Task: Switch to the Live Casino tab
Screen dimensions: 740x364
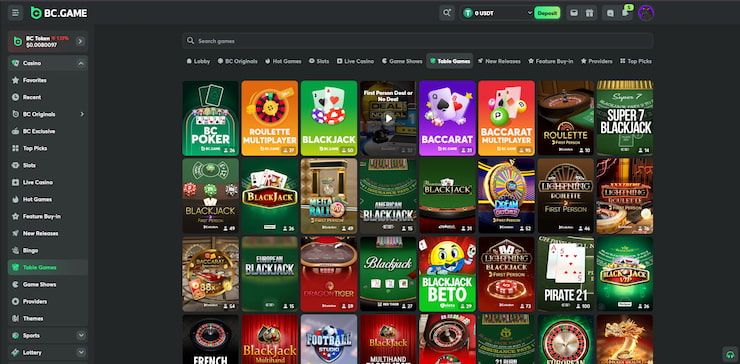Action: (x=355, y=61)
